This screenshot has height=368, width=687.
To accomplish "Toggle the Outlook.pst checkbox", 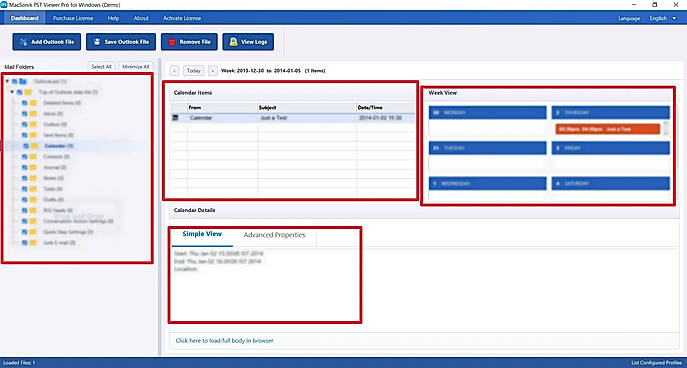I will [14, 81].
